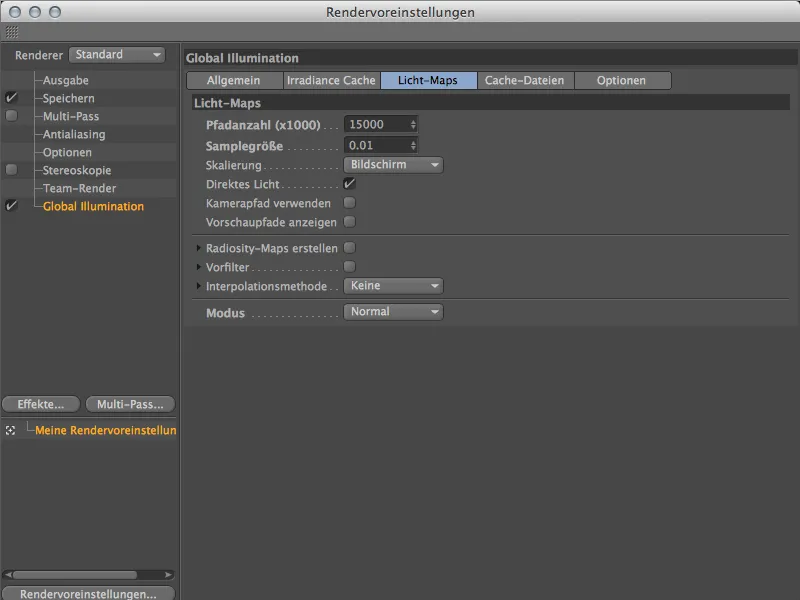The width and height of the screenshot is (800, 600).
Task: Enable Vorschaupfade anzeigen checkbox
Action: coord(349,221)
